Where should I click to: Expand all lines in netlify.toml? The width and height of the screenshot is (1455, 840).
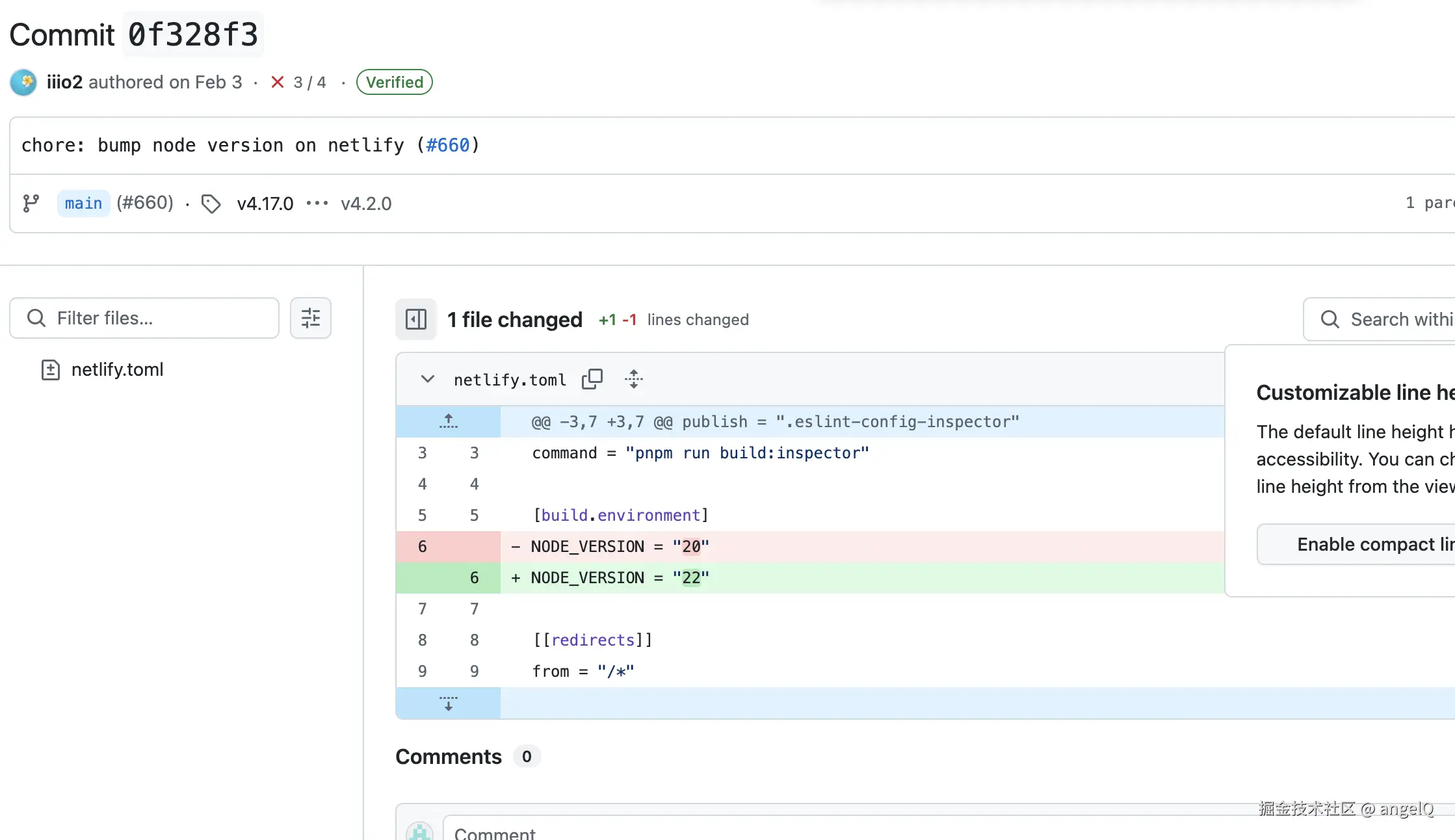pyautogui.click(x=634, y=379)
